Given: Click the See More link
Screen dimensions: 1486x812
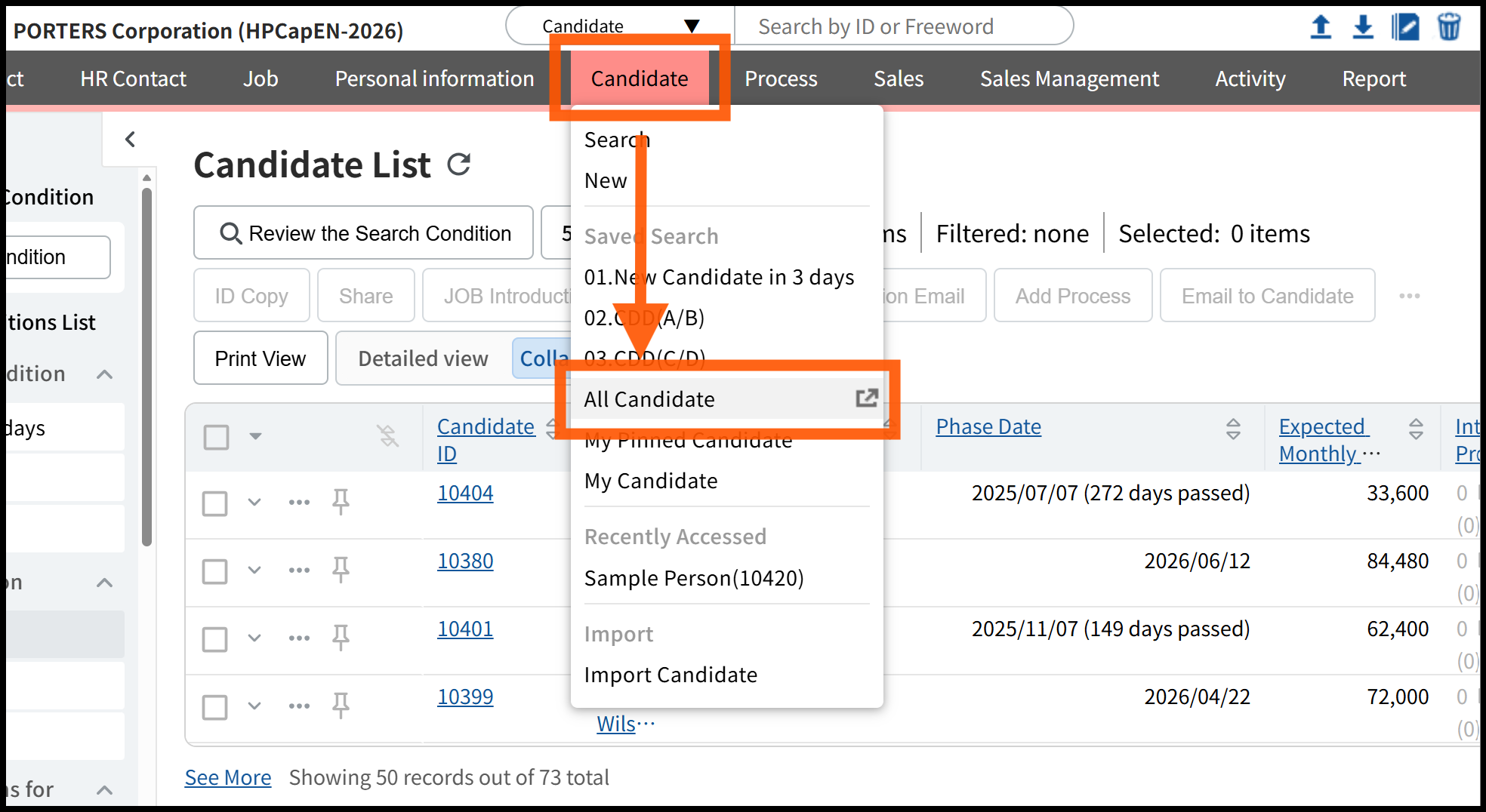Looking at the screenshot, I should (228, 777).
